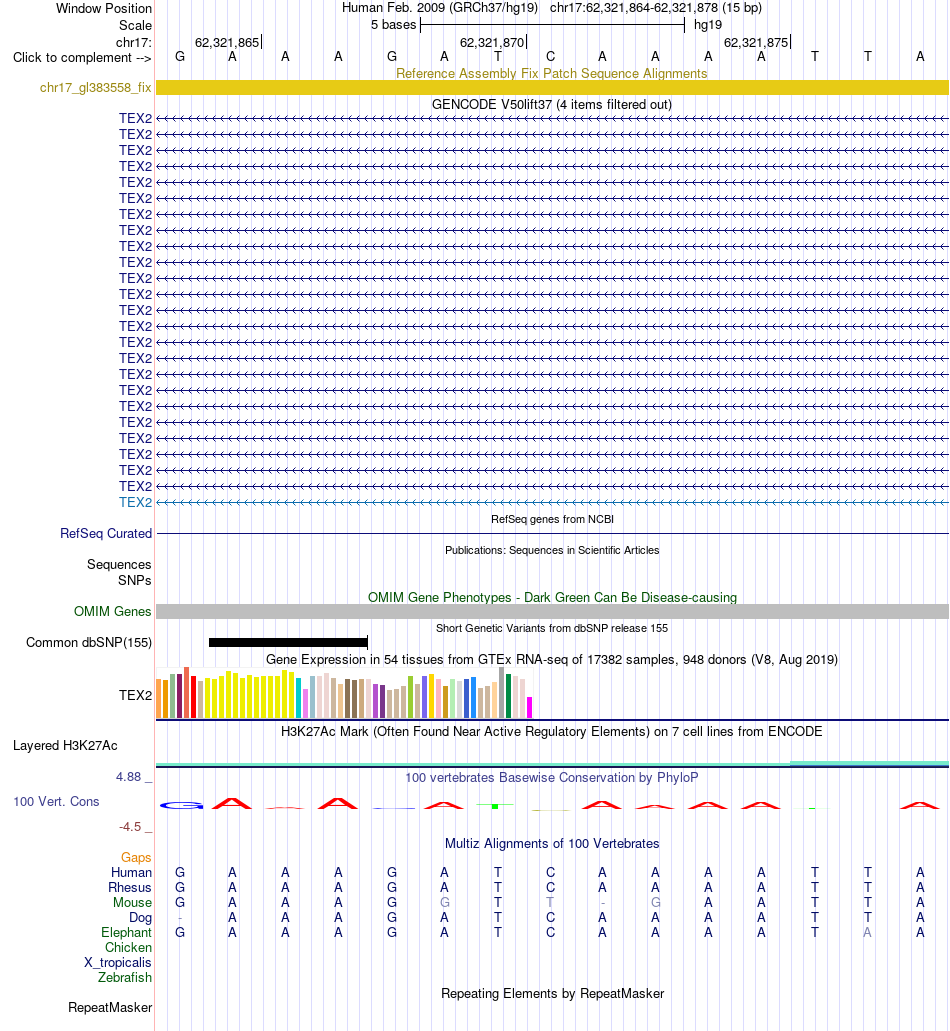Screen dimensions: 950x1031
Task: Click the GTEx tissue expression bar chart
Action: 344,693
